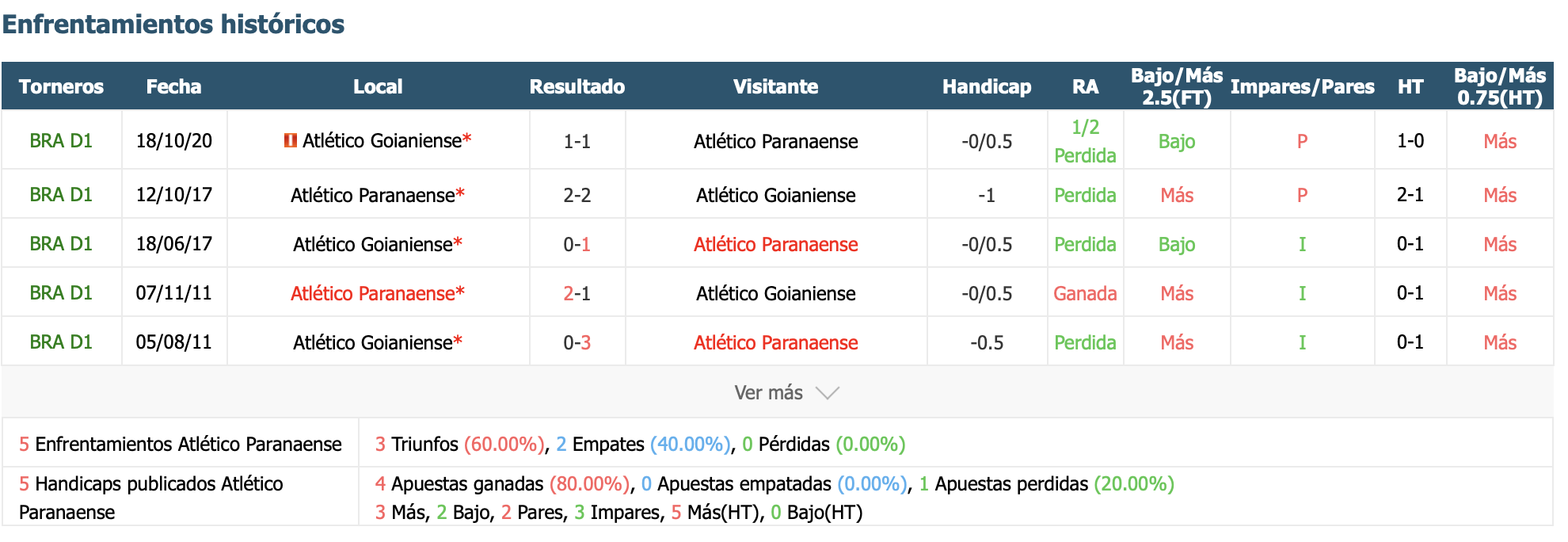
Task: Click the 1/2 Perdida RA cell
Action: pyautogui.click(x=1085, y=141)
